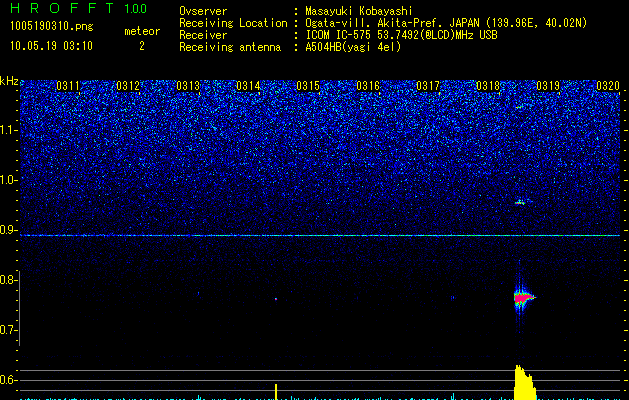This screenshot has width=629, height=400.
Task: Click the 0314 time axis marker
Action: tap(248, 86)
